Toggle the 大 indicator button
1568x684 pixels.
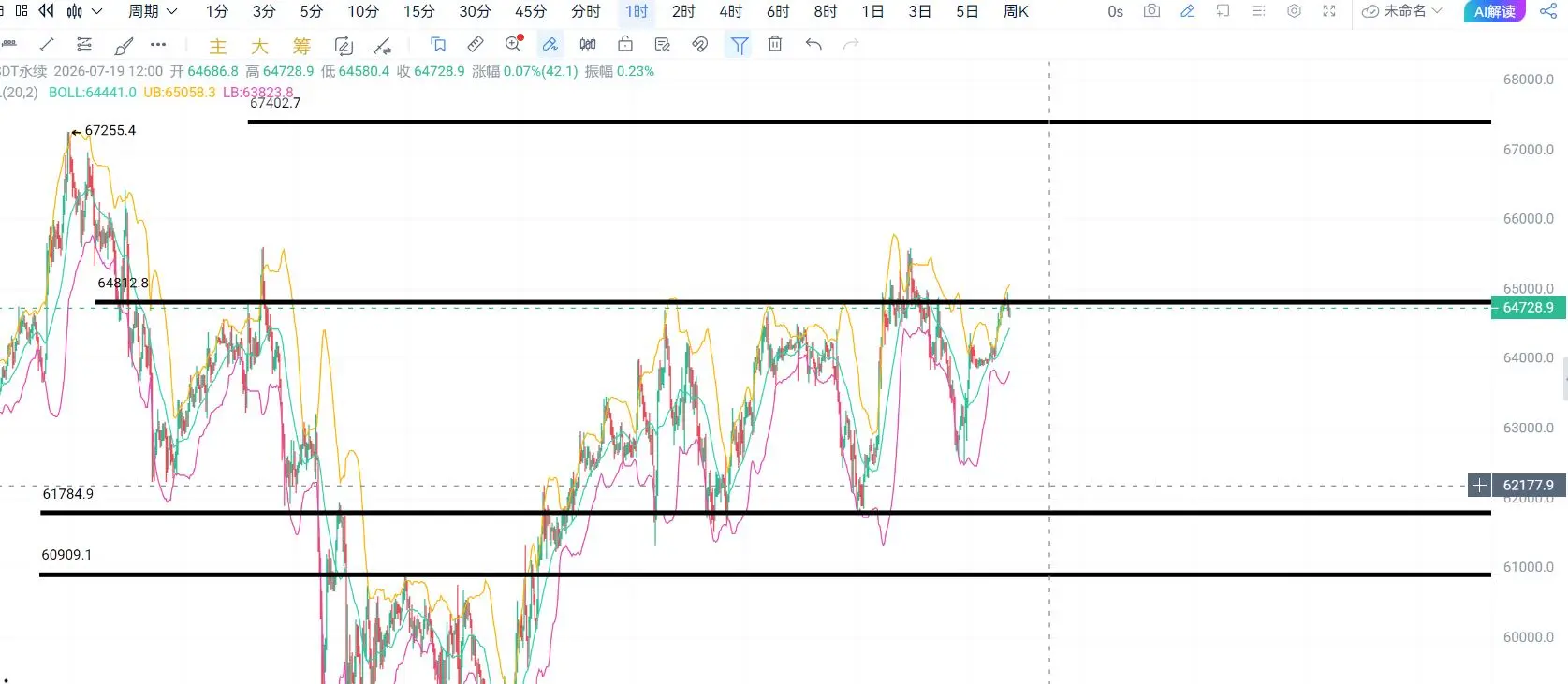coord(259,46)
